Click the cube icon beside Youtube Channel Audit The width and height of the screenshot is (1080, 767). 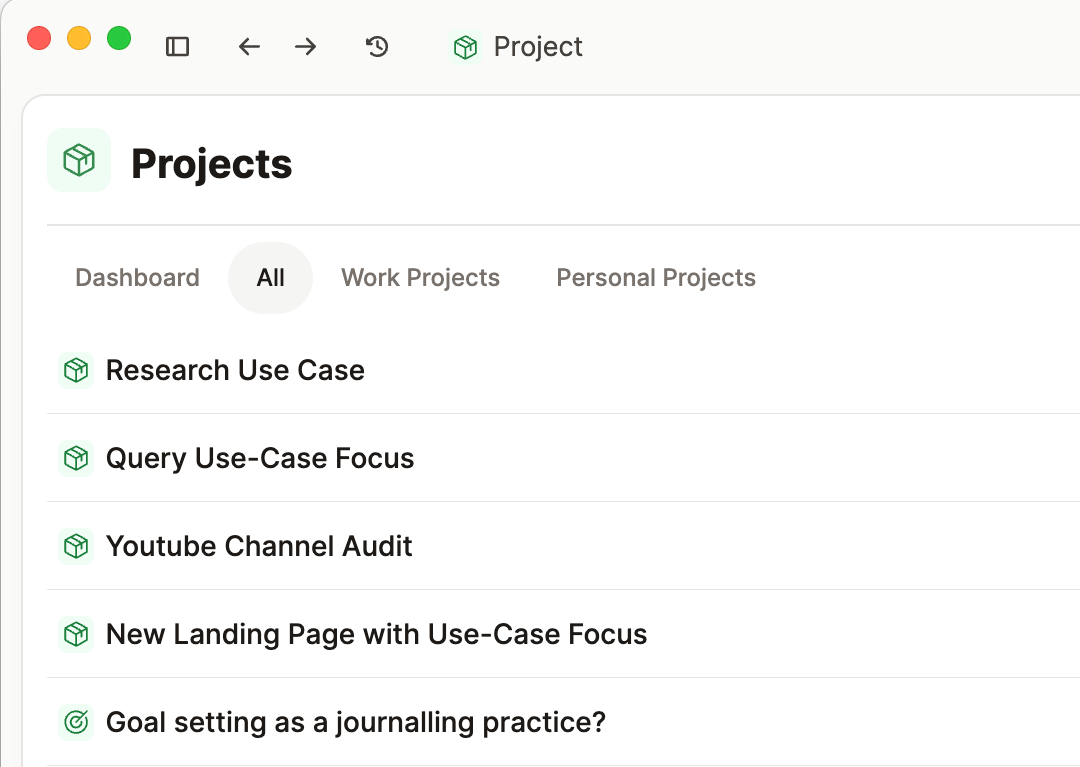76,546
